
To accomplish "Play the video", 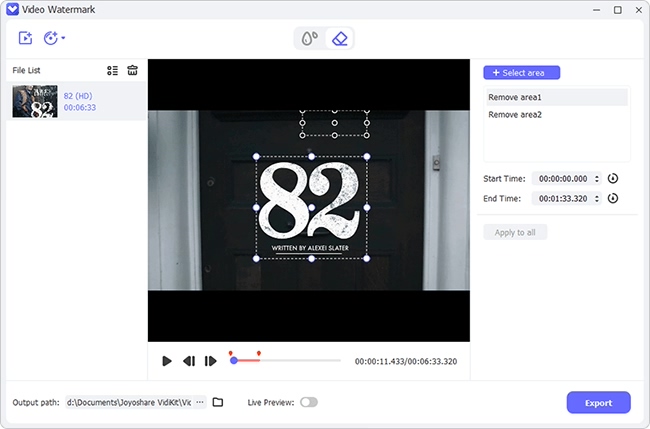I will [167, 361].
